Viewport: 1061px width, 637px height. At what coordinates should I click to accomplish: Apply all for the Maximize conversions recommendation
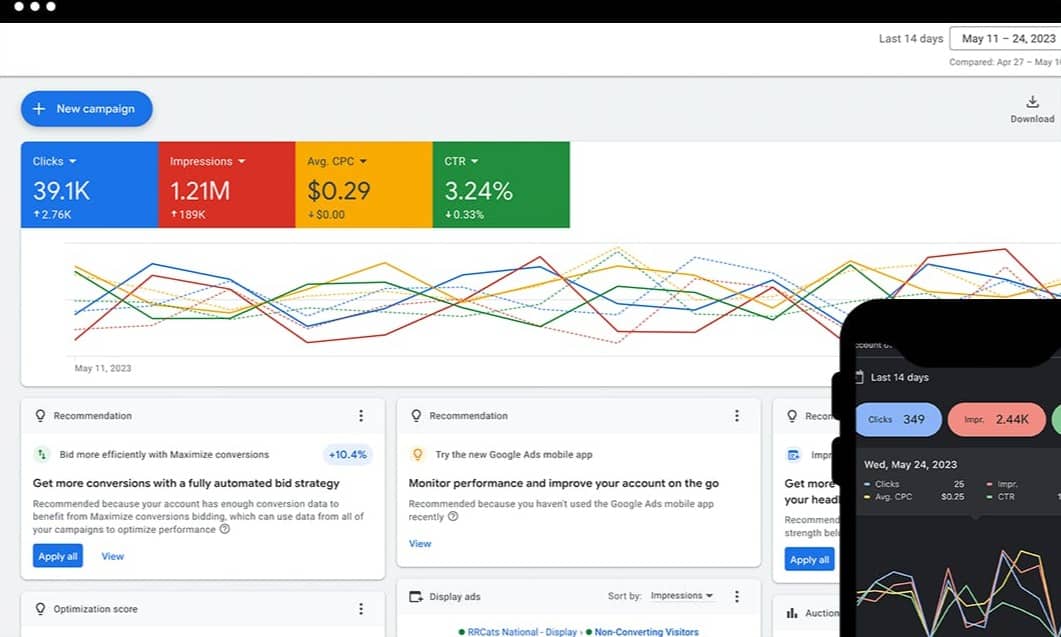tap(58, 556)
